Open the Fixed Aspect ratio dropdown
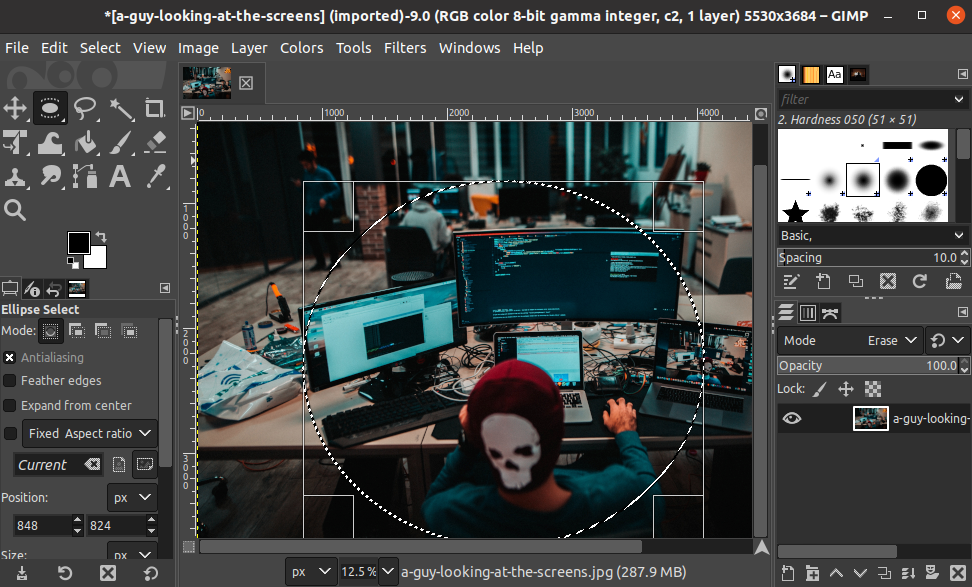Image resolution: width=972 pixels, height=587 pixels. 90,434
